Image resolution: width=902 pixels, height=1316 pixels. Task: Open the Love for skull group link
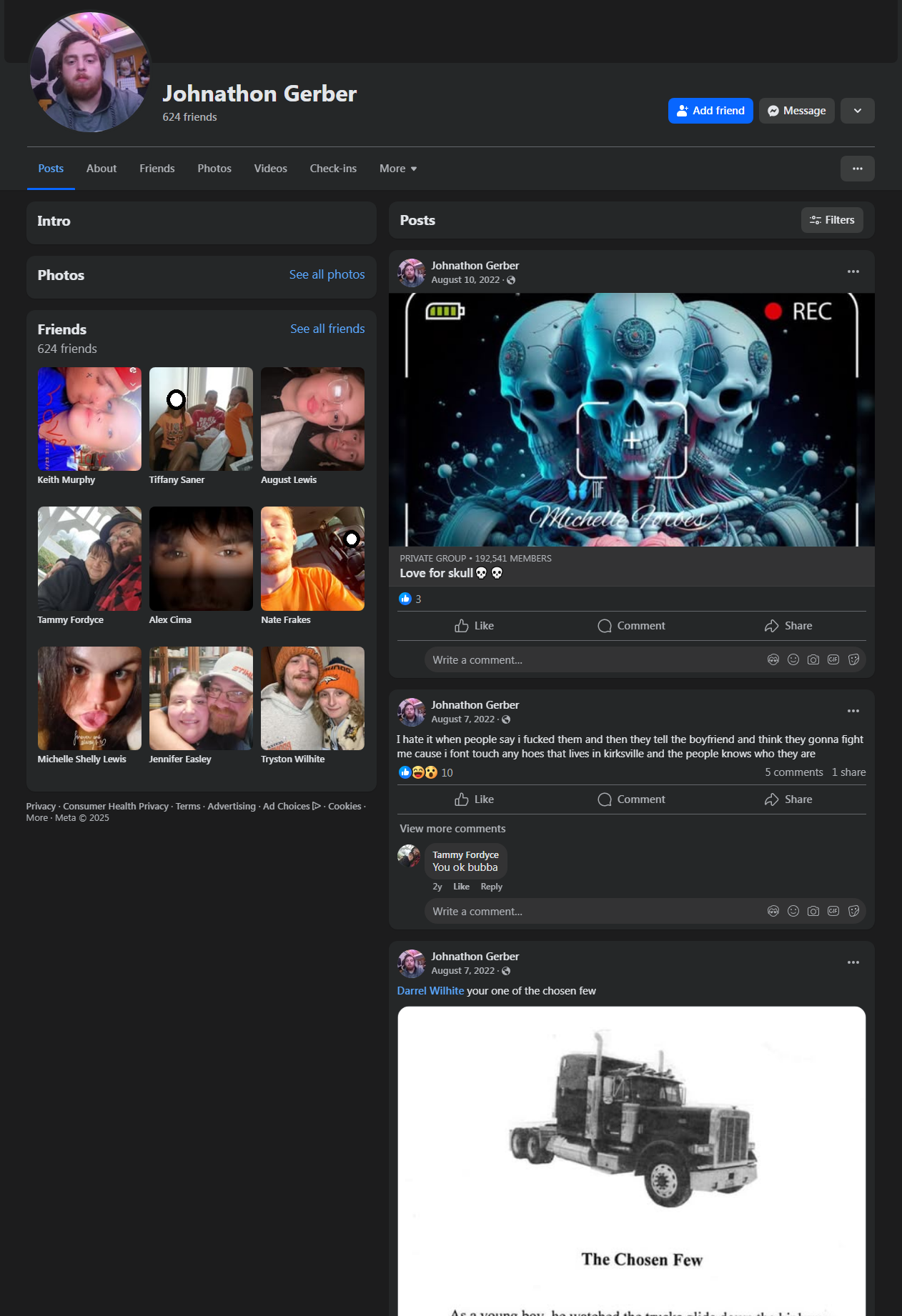coord(451,573)
